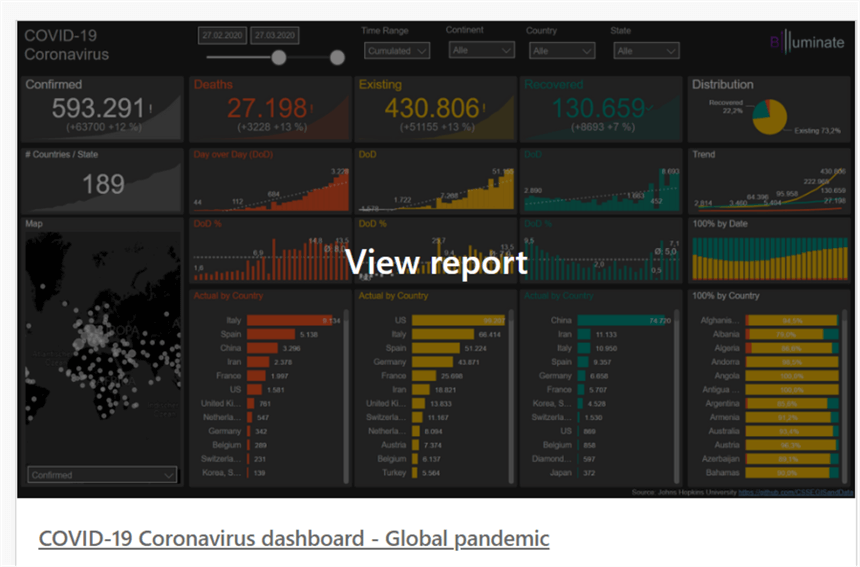This screenshot has width=860, height=567.
Task: Click the Bahamas row in 100% by Country
Action: tap(770, 473)
